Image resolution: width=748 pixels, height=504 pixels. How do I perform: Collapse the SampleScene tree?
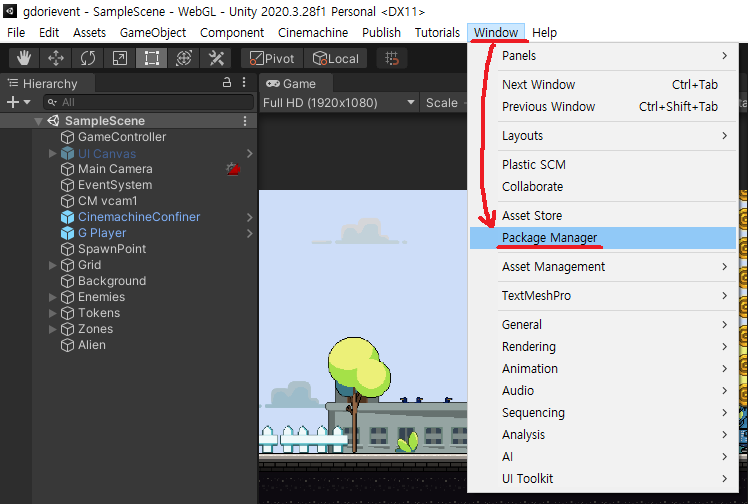(39, 121)
